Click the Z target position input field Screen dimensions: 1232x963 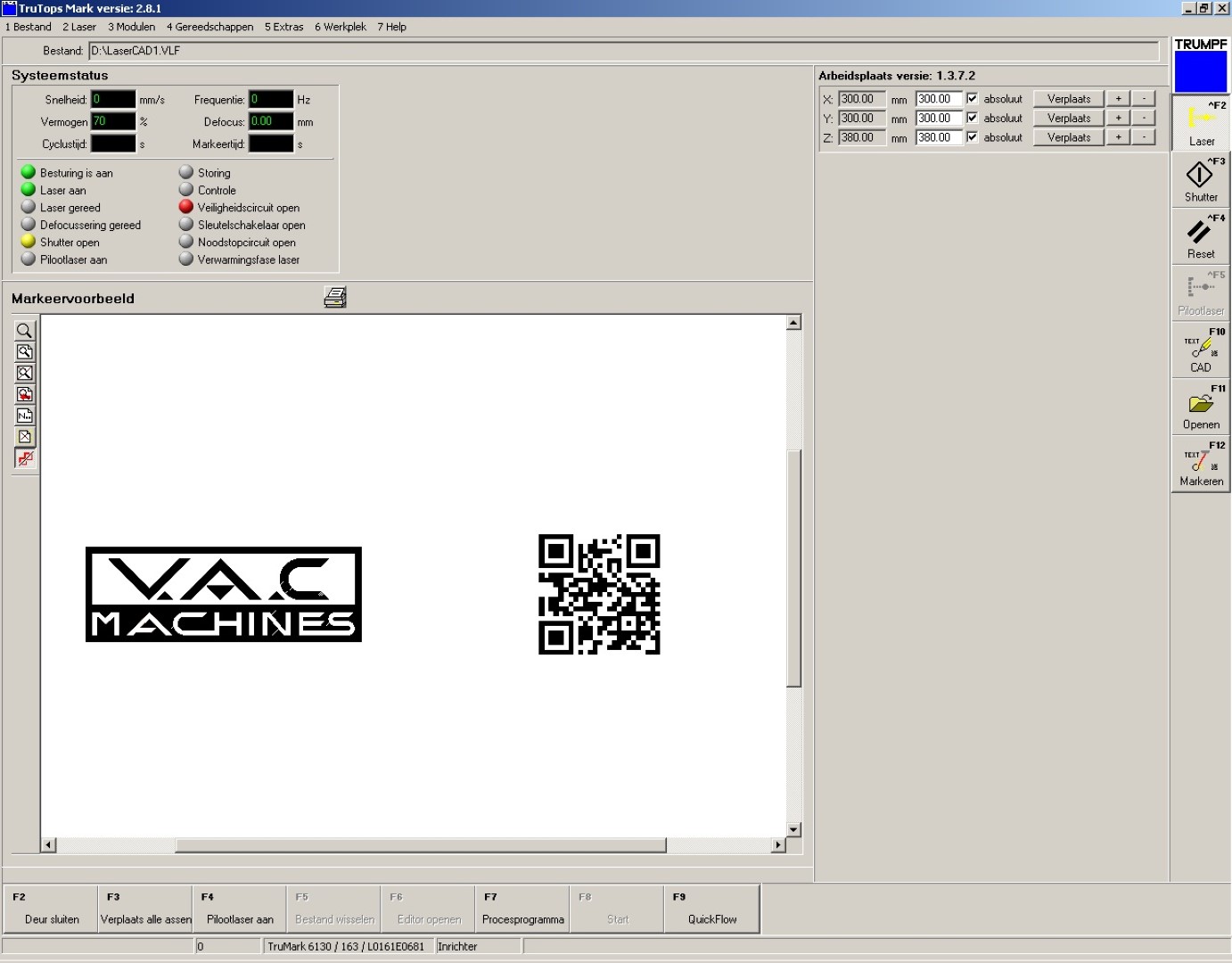(940, 137)
